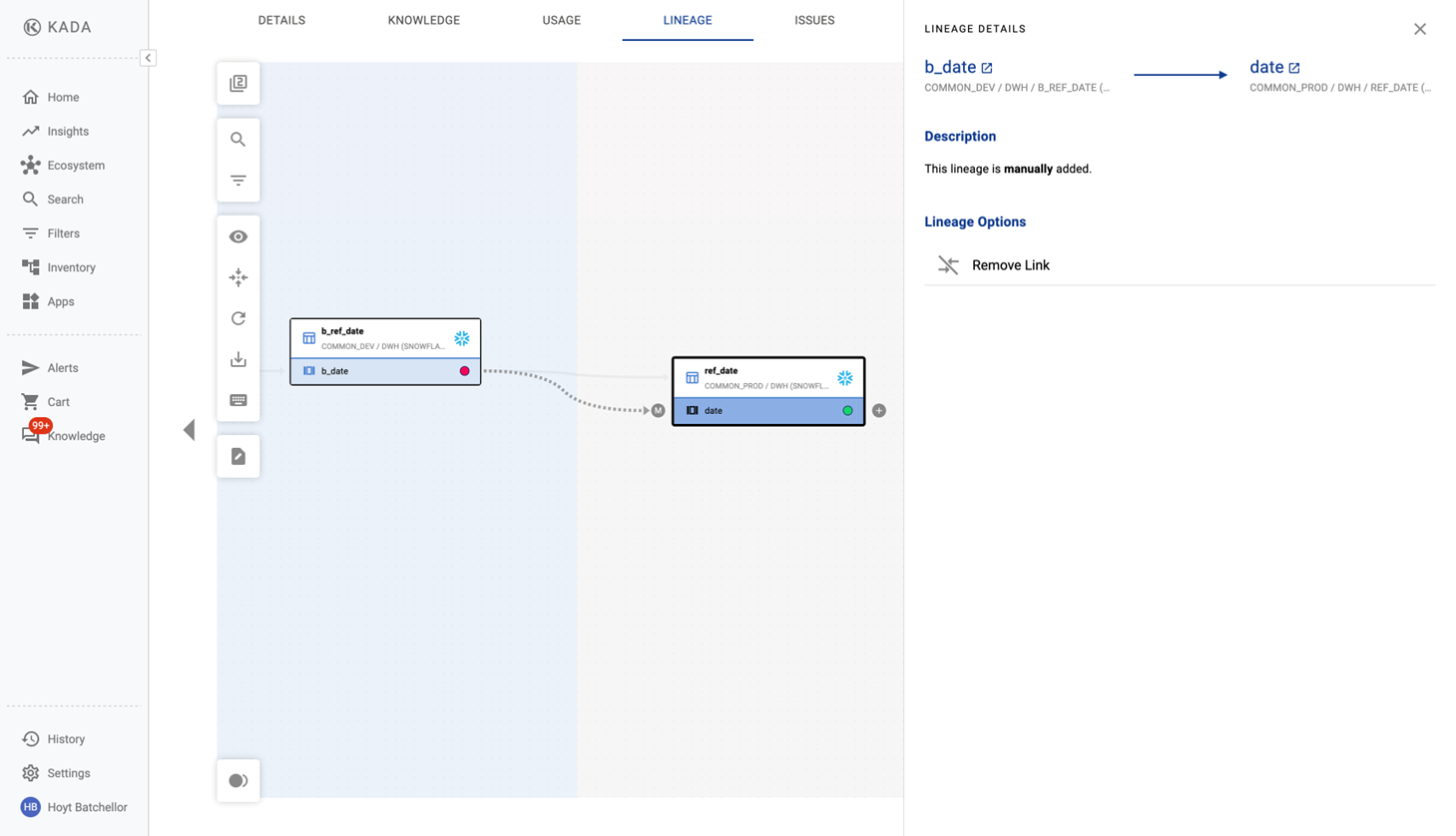Toggle the switch at bottom of toolbar

tap(238, 780)
